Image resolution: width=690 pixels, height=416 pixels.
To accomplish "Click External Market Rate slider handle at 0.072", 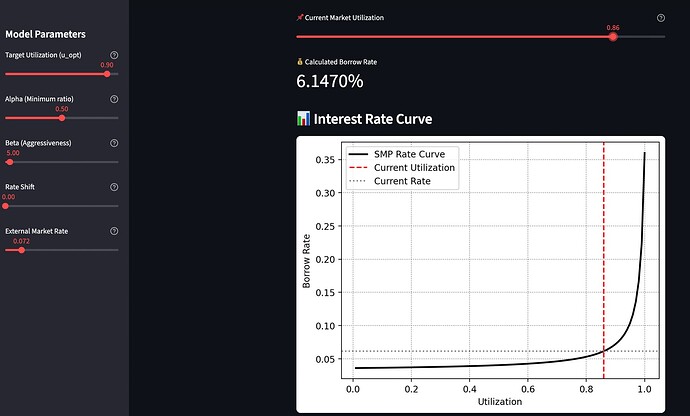I will [21, 250].
